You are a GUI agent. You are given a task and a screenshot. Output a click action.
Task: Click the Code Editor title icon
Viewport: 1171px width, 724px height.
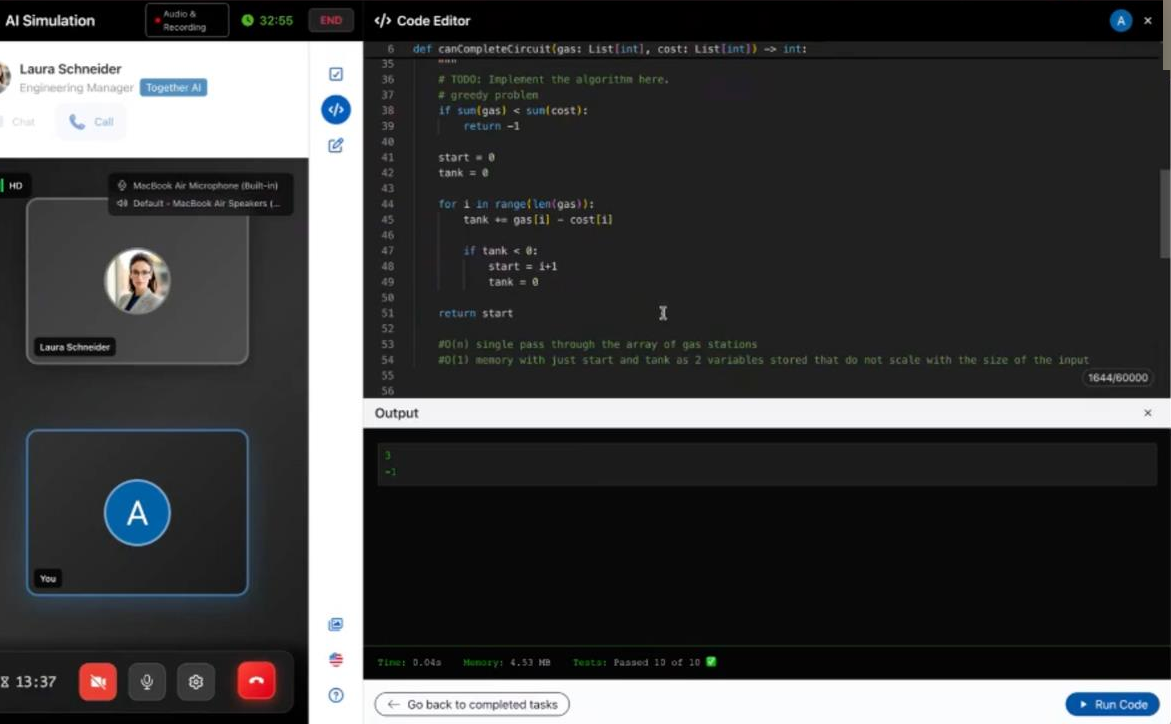coord(382,21)
